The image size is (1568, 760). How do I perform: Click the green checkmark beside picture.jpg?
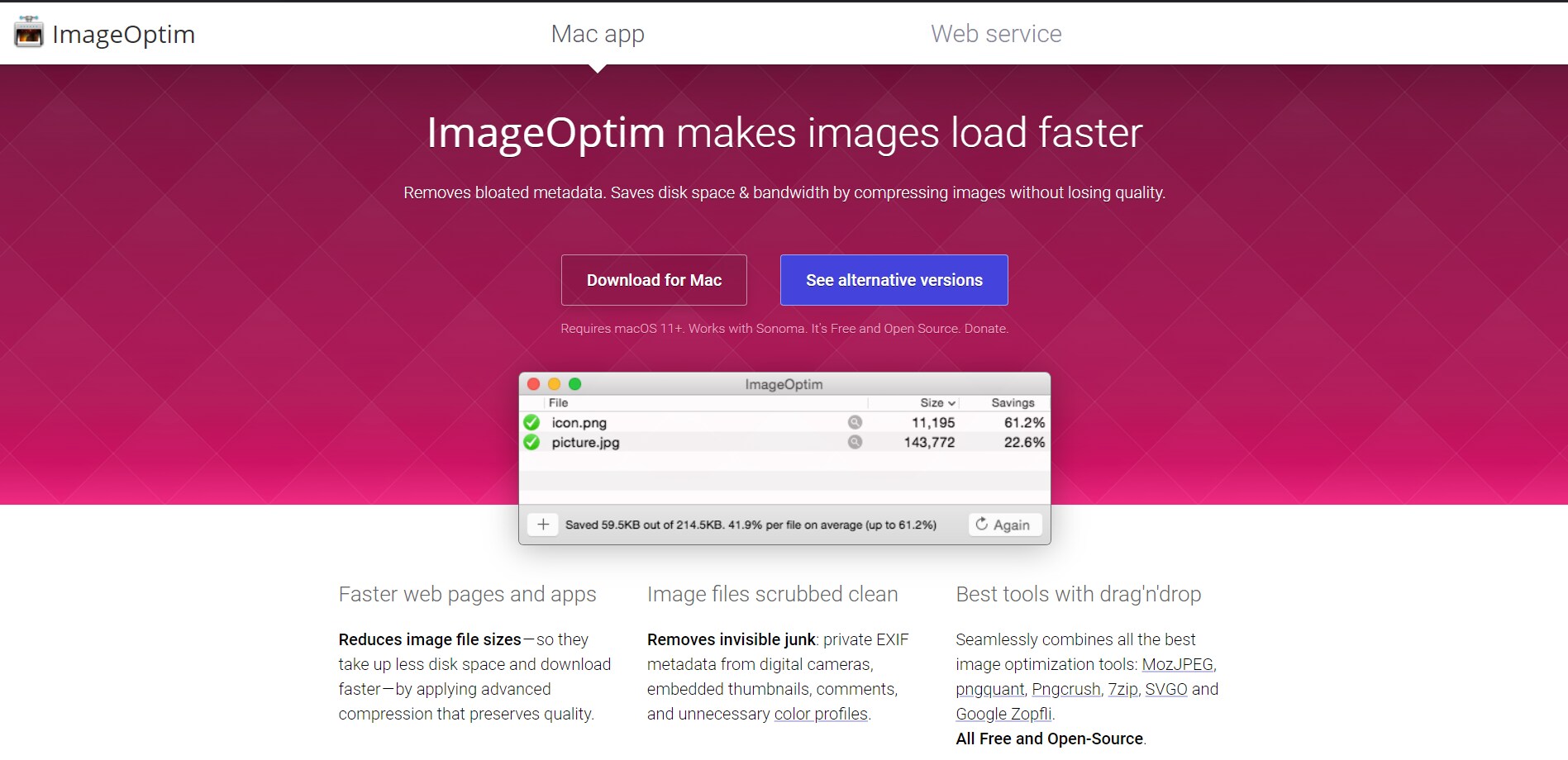(x=534, y=442)
